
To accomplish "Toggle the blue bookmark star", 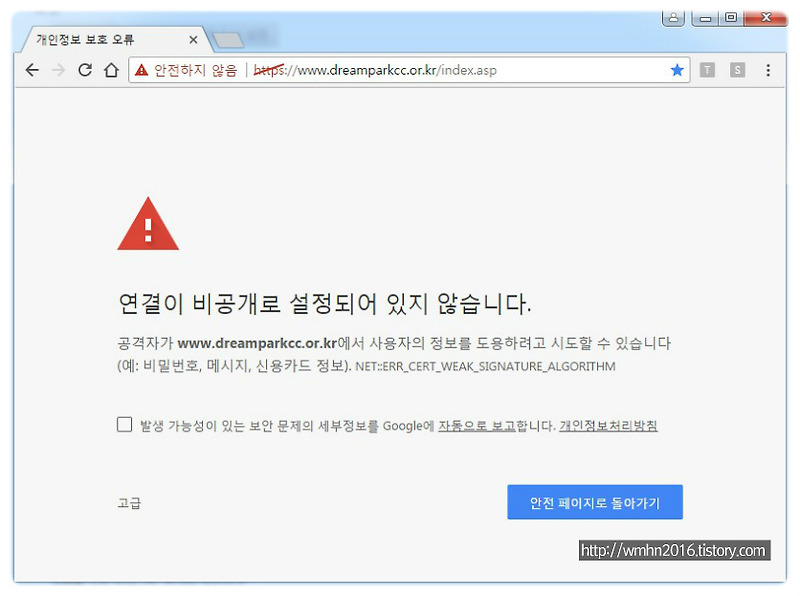I will coord(677,70).
